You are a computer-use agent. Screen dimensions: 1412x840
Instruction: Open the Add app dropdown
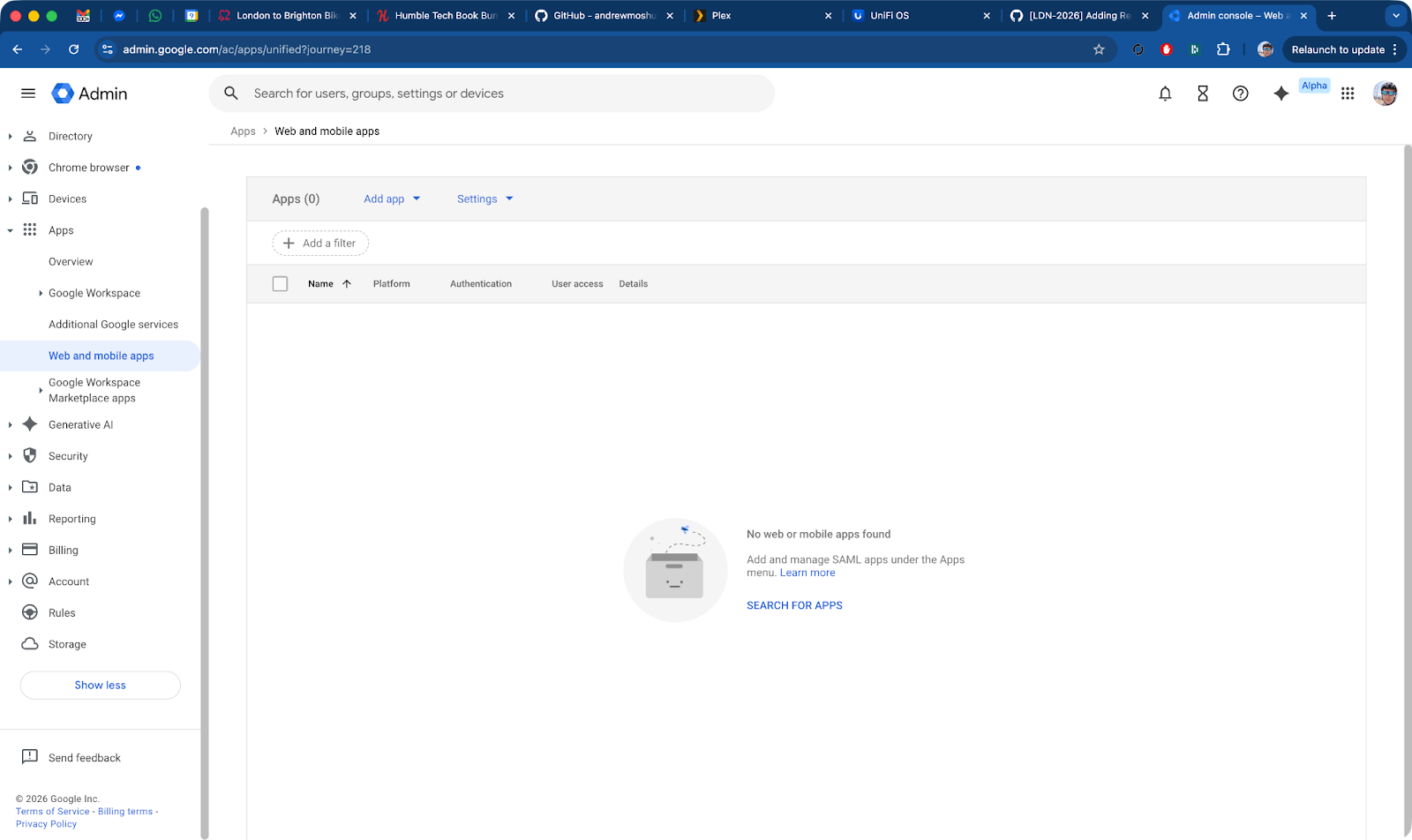click(392, 199)
